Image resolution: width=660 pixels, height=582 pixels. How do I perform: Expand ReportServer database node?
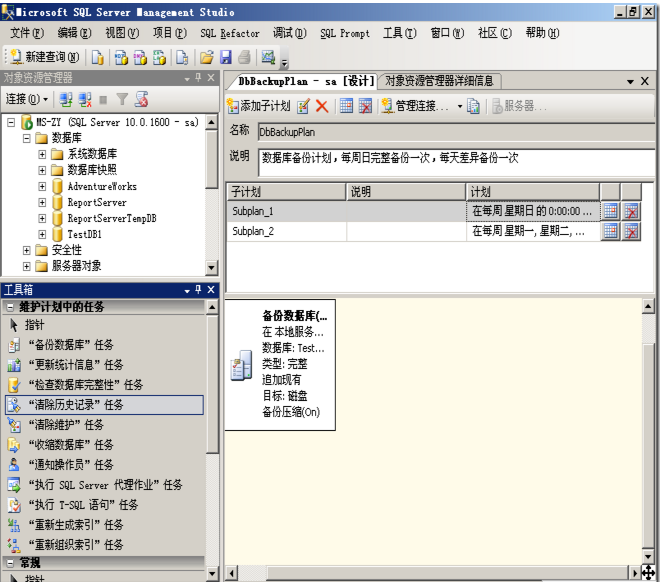point(42,202)
